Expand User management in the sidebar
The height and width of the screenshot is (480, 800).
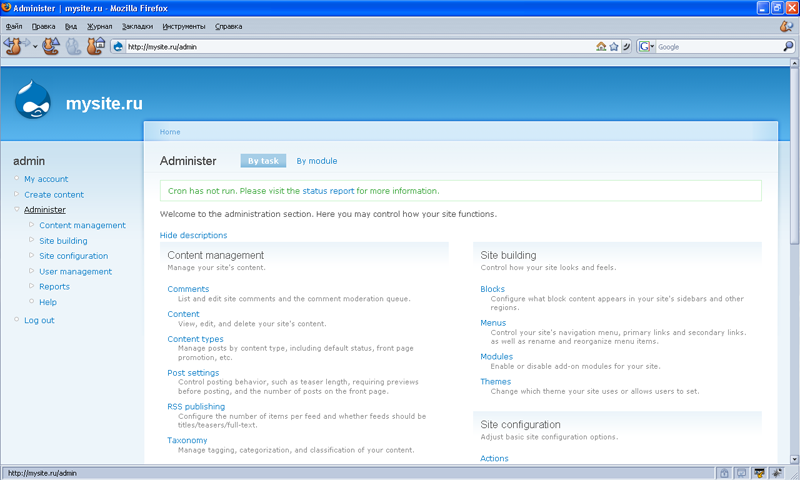coord(76,271)
